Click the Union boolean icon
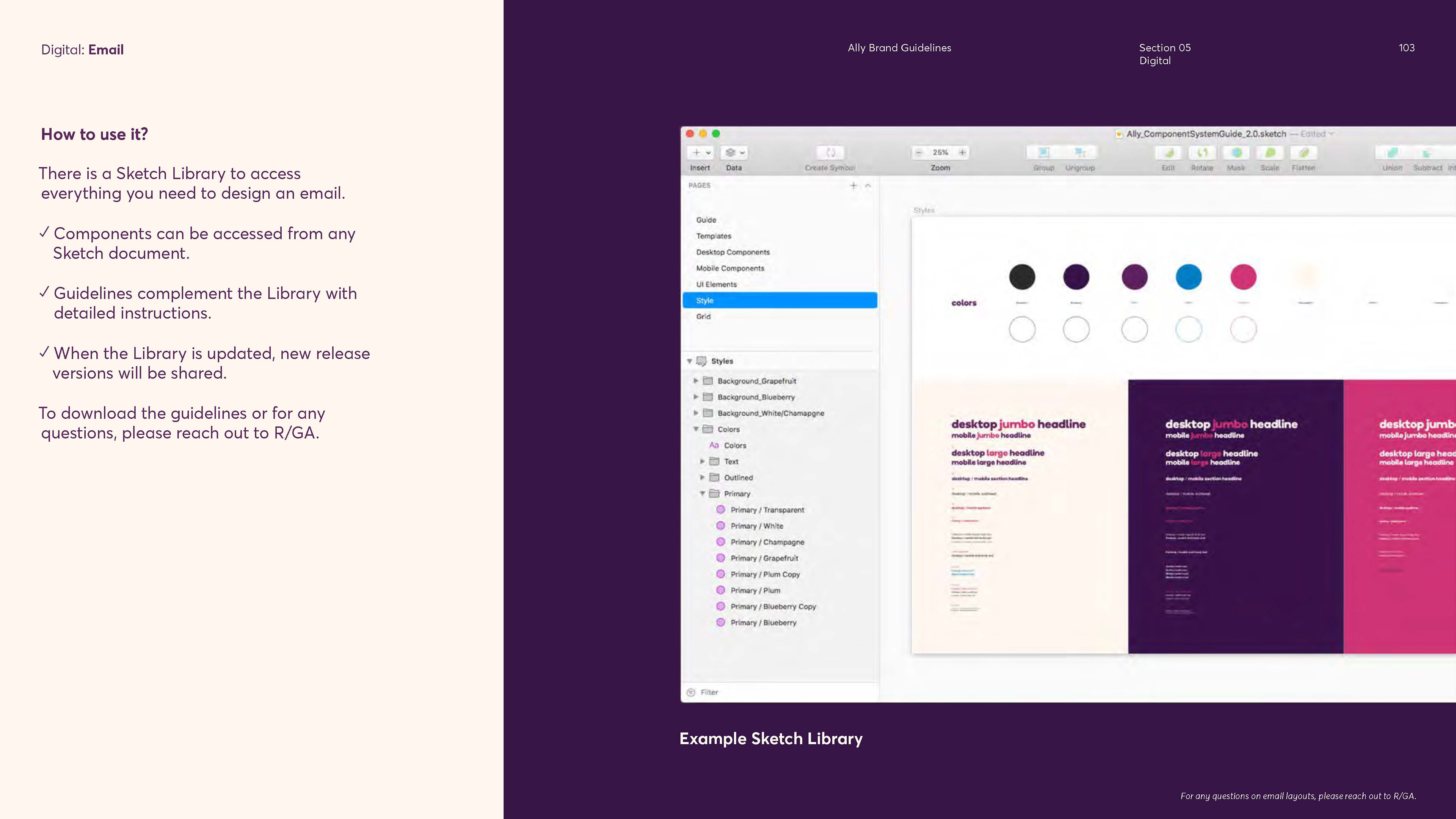The height and width of the screenshot is (819, 1456). click(1392, 152)
